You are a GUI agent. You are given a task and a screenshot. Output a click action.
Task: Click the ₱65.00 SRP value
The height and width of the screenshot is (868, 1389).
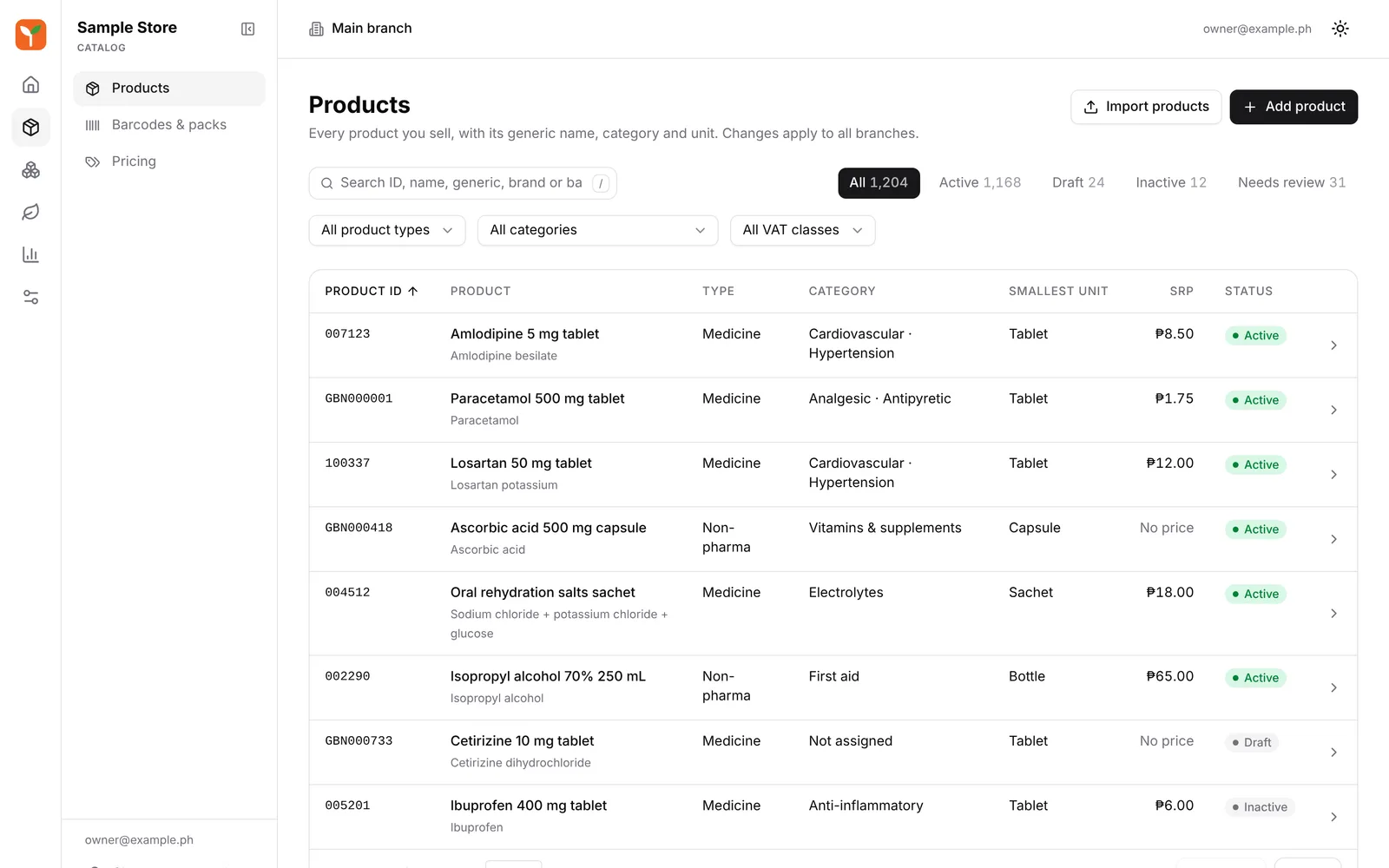point(1169,676)
